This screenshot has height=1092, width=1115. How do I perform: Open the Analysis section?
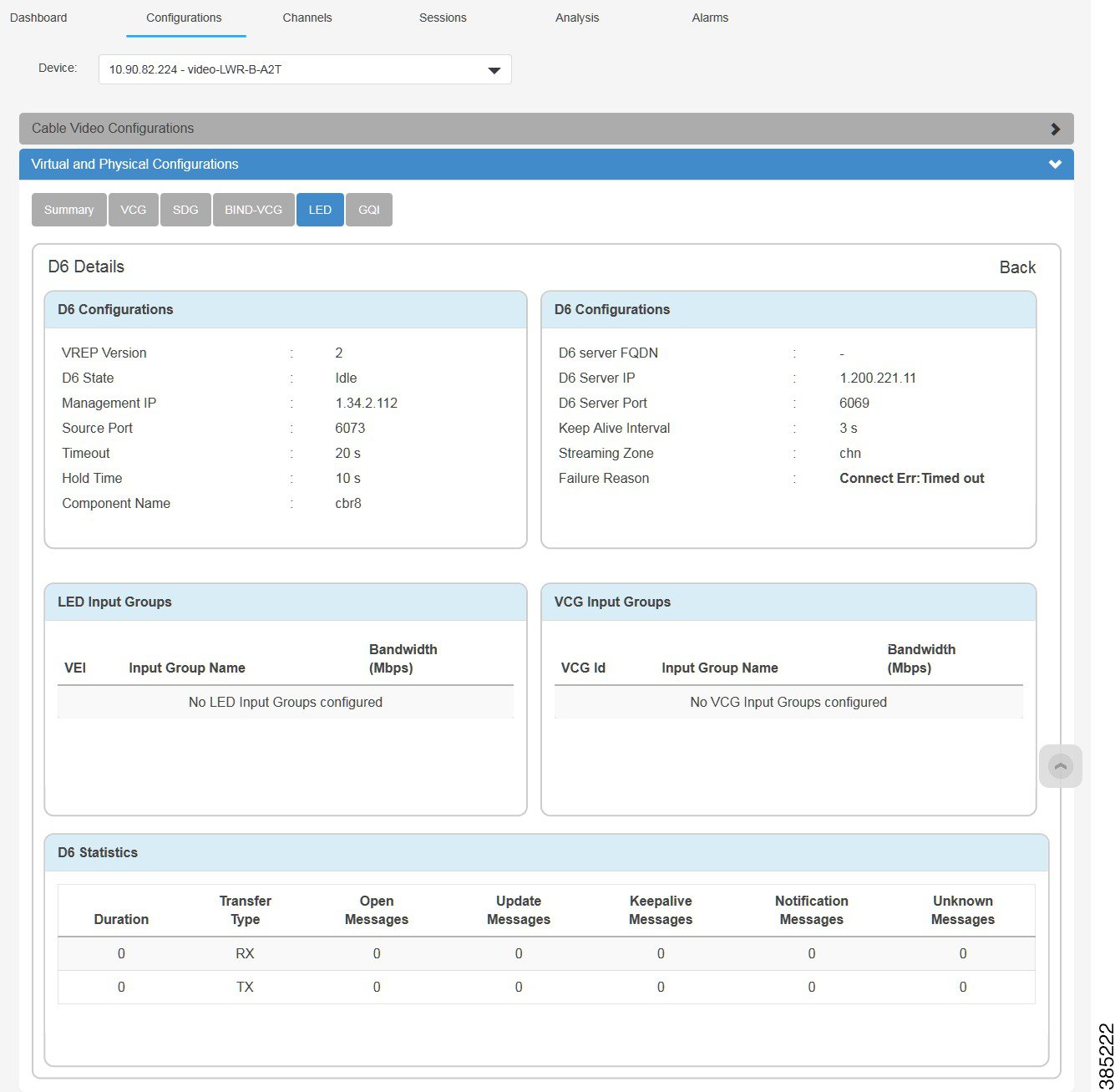click(x=577, y=17)
